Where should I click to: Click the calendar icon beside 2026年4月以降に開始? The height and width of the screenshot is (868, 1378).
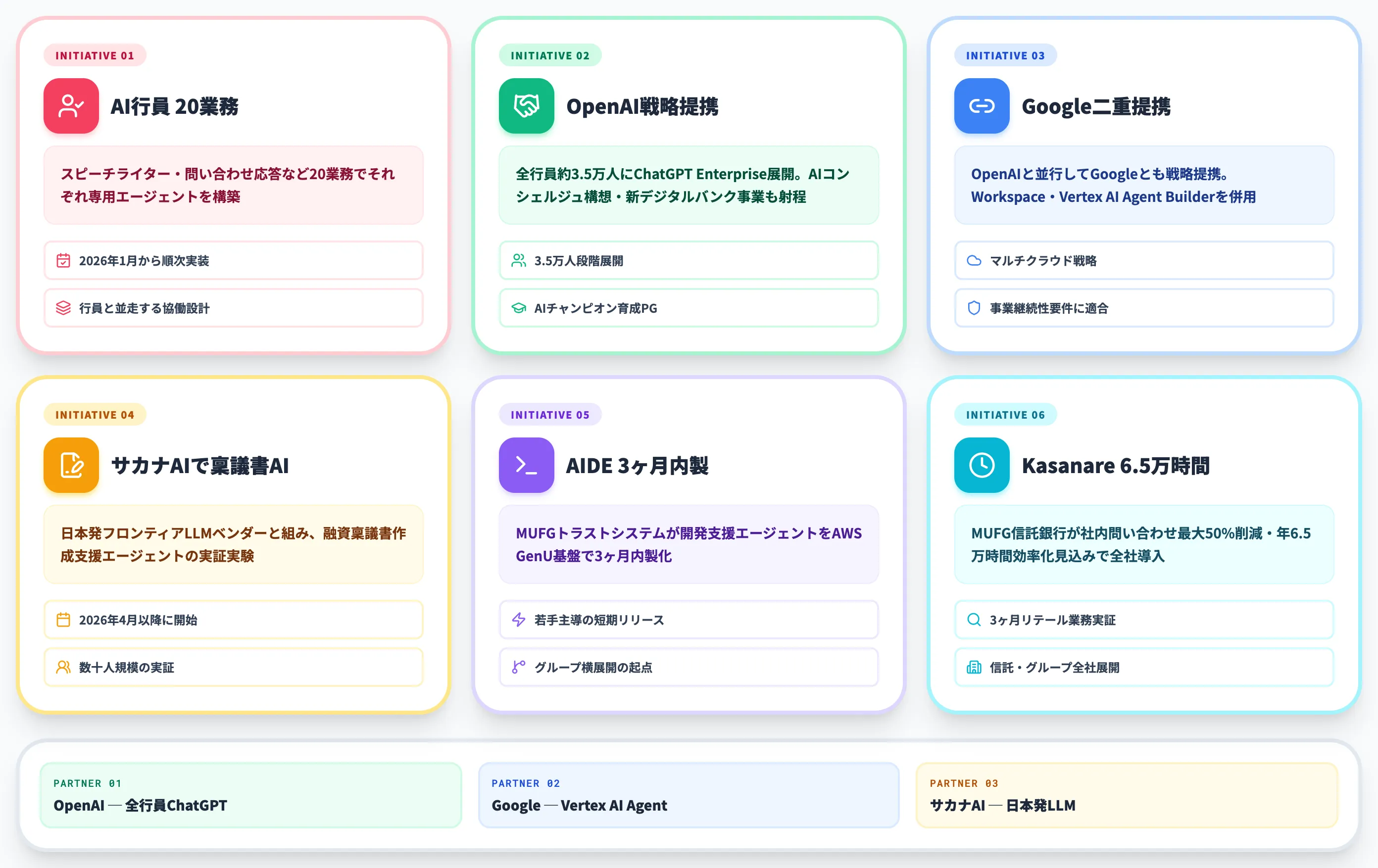coord(63,620)
